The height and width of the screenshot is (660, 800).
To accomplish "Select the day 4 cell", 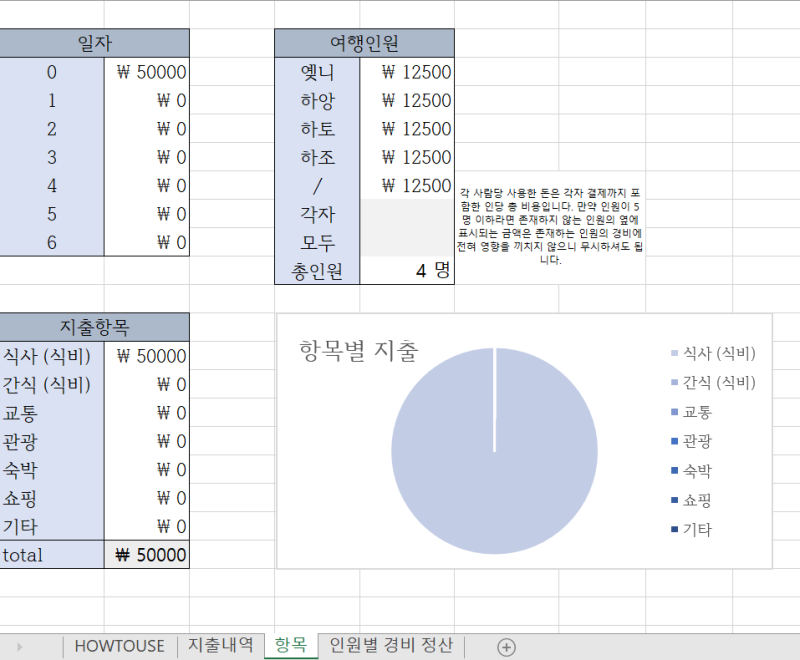I will [x=52, y=186].
